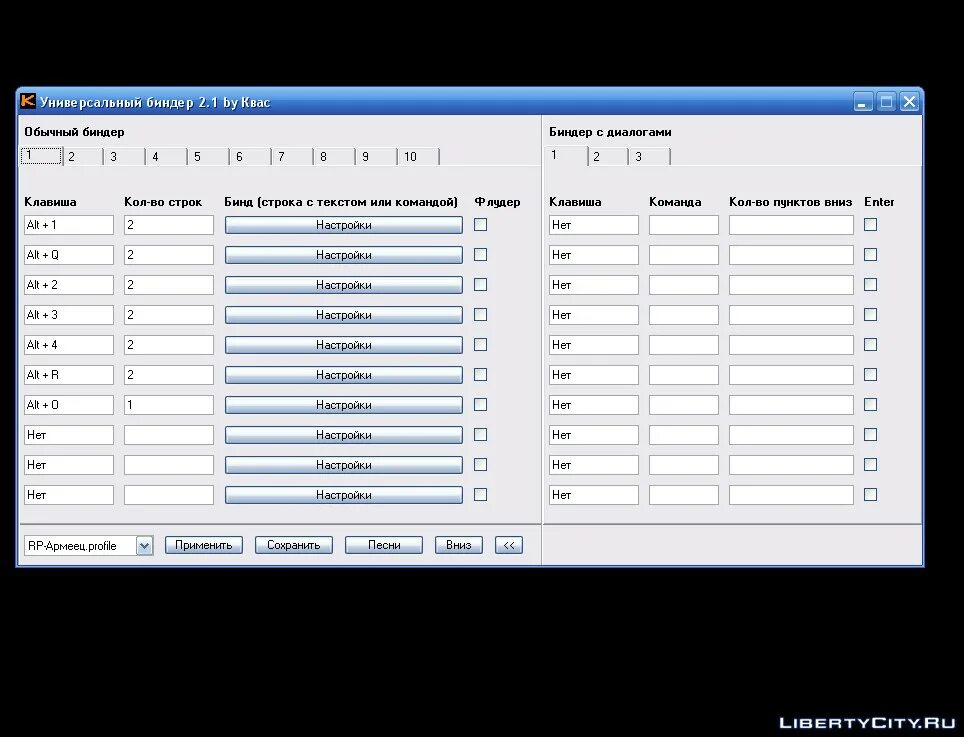964x737 pixels.
Task: Click first Кол-во пунктов вниз field
Action: [791, 225]
